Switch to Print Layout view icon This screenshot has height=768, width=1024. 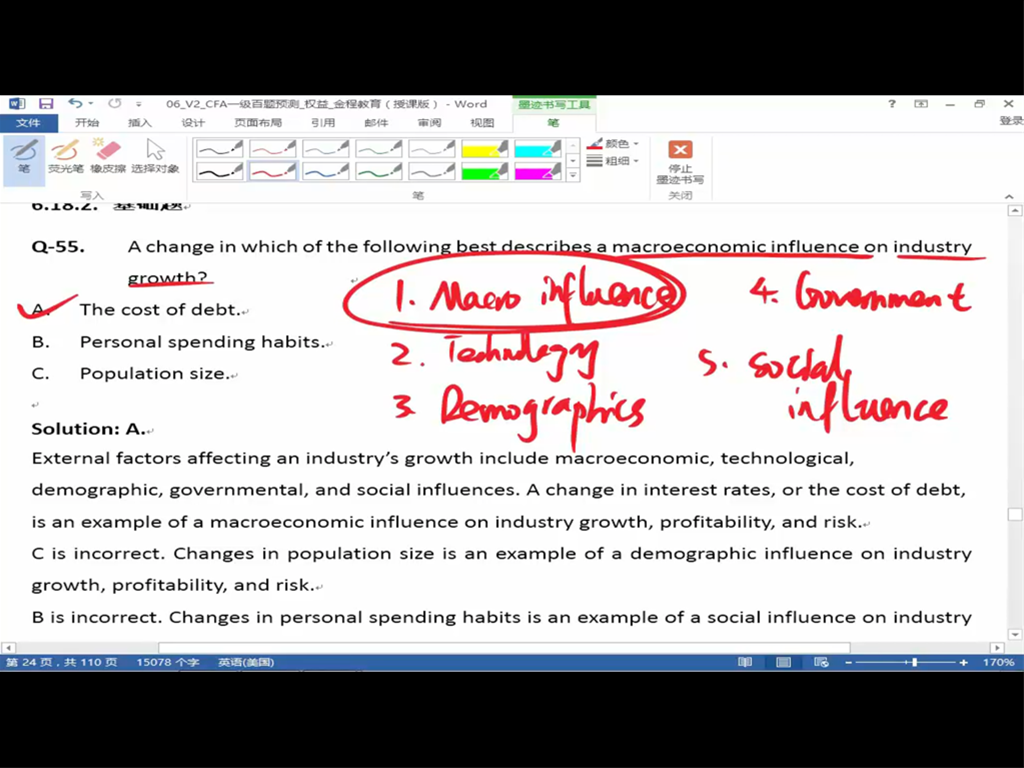coord(783,662)
